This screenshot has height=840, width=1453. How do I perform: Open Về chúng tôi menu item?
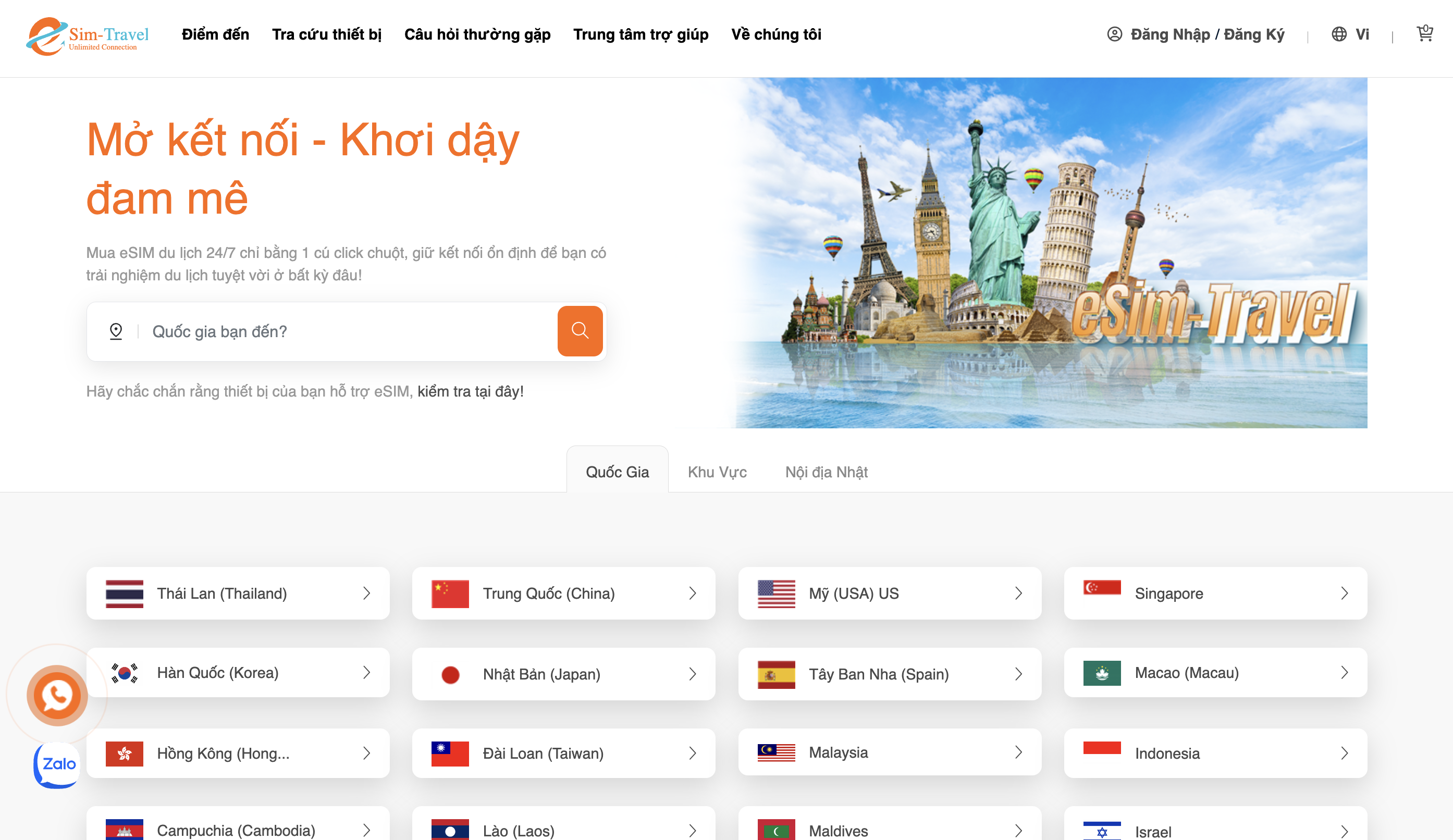click(776, 34)
